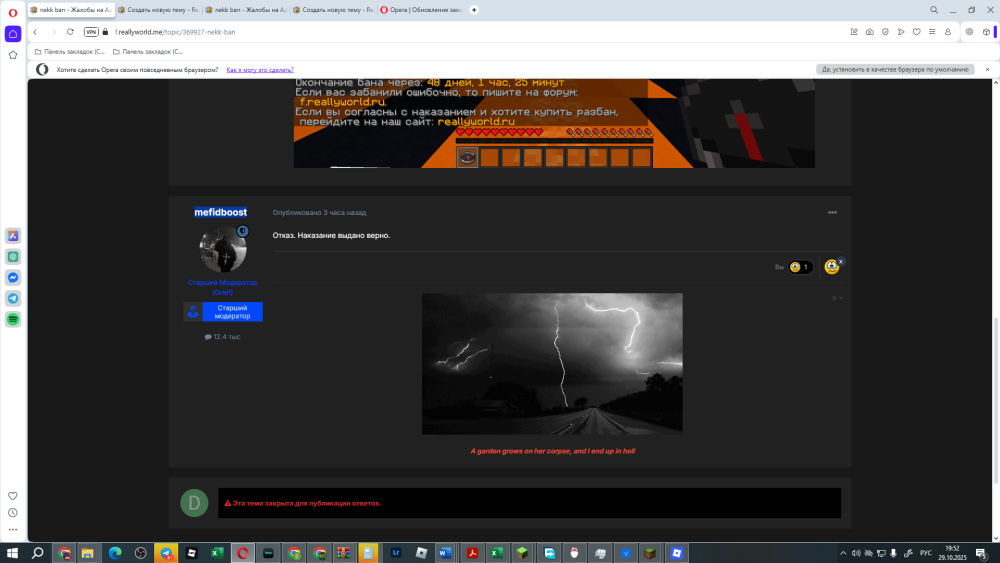Click the green D user avatar

coord(194,503)
